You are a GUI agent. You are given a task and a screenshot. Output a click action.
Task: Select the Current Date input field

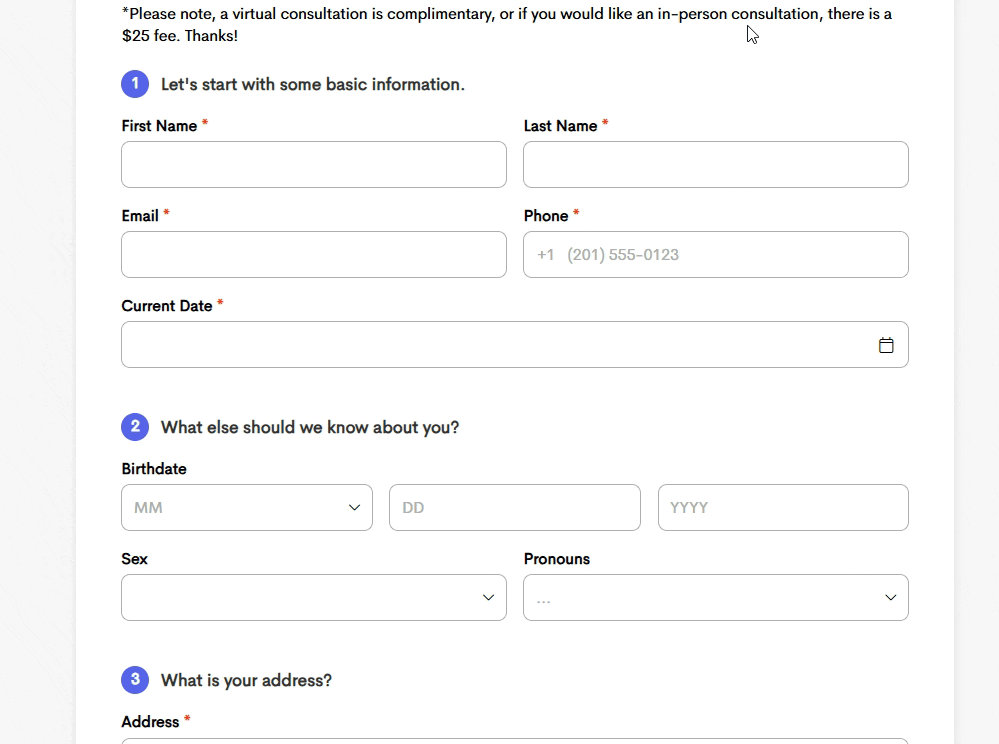[515, 345]
